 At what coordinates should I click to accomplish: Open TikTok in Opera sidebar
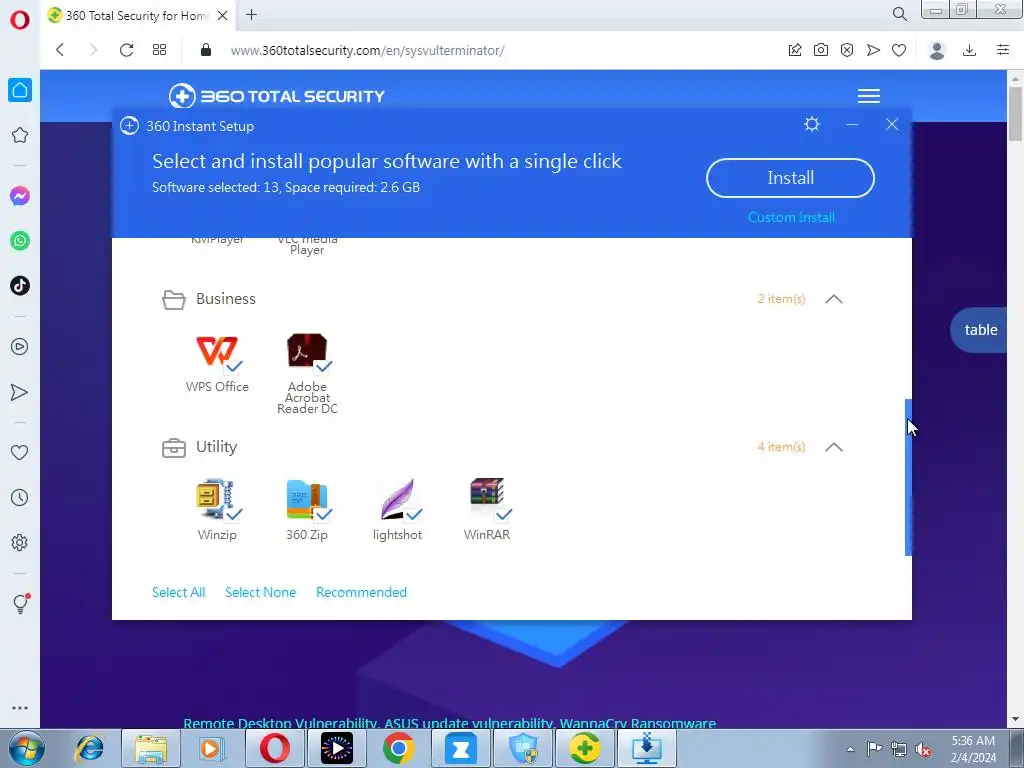[x=20, y=285]
